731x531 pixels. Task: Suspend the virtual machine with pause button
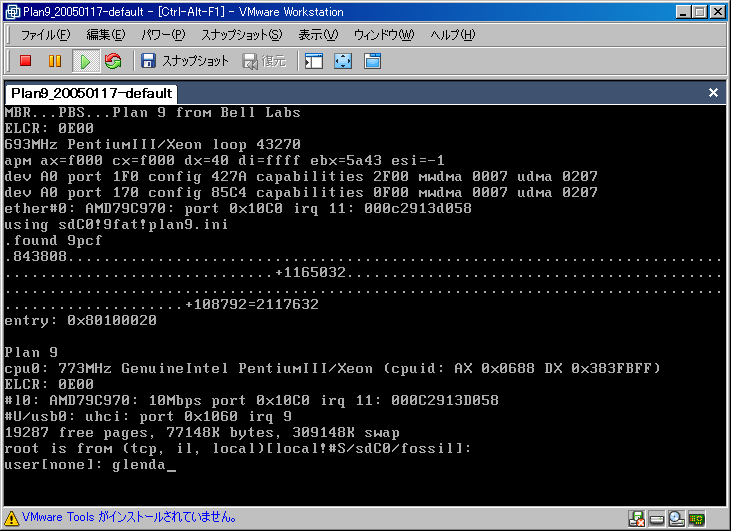[55, 61]
